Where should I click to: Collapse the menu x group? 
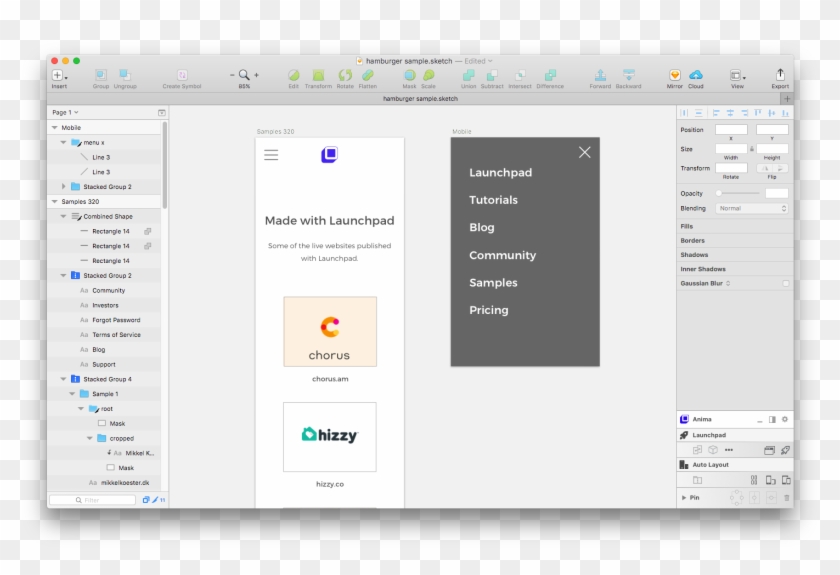(63, 143)
